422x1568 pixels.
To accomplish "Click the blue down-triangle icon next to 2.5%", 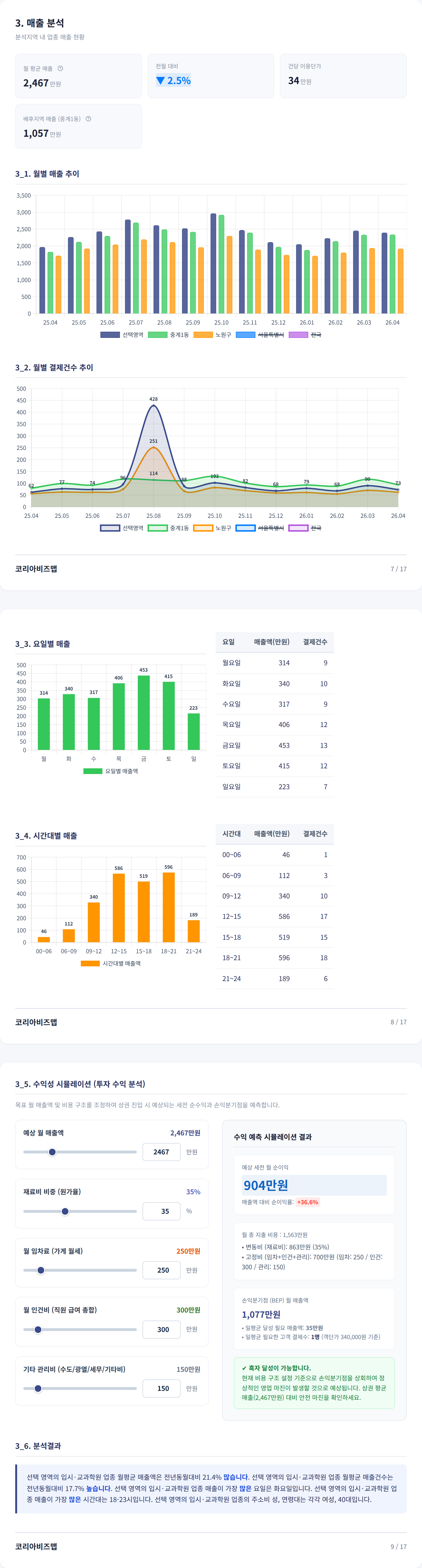I will coord(161,80).
